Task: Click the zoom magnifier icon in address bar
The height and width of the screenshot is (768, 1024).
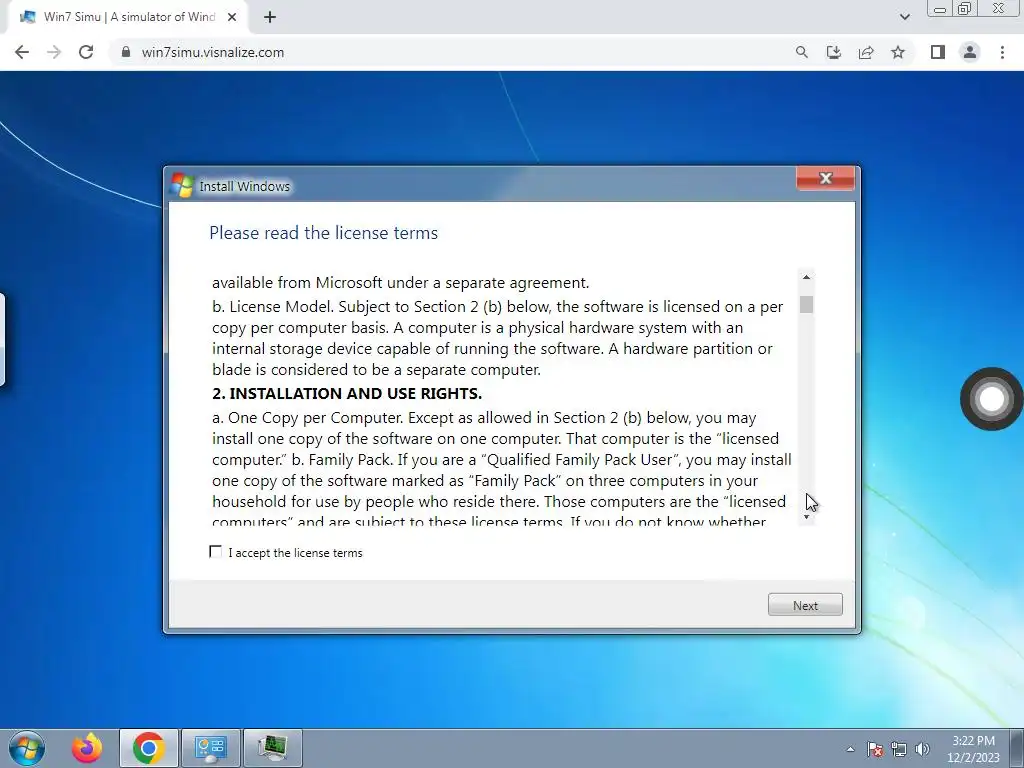Action: [x=801, y=52]
